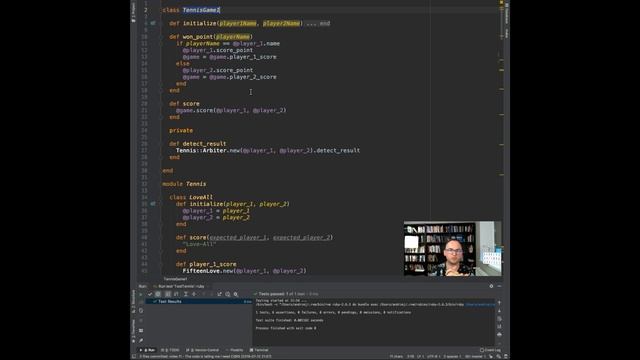Open the Run tool window tab
The height and width of the screenshot is (360, 640).
pyautogui.click(x=148, y=350)
